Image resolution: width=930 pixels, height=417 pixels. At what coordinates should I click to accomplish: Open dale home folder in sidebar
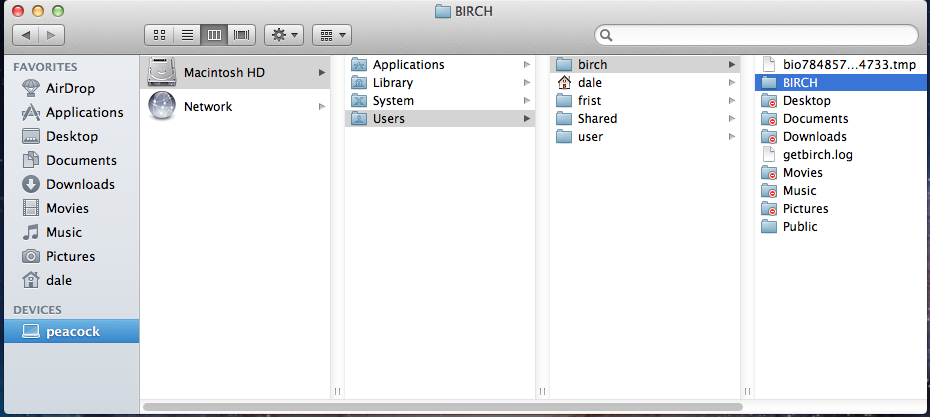click(x=59, y=280)
